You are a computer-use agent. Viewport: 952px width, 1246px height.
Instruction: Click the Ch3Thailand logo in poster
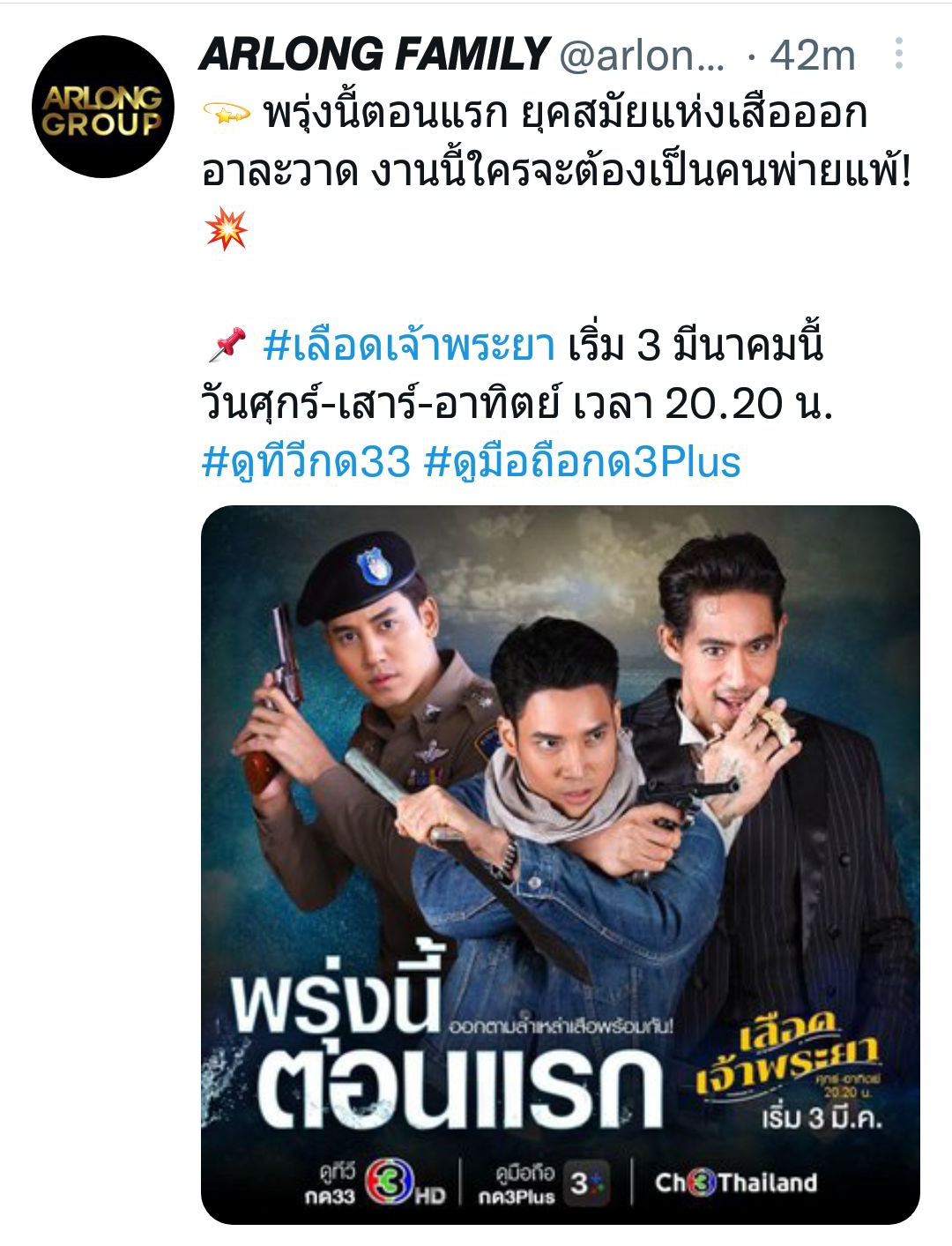pos(735,1183)
